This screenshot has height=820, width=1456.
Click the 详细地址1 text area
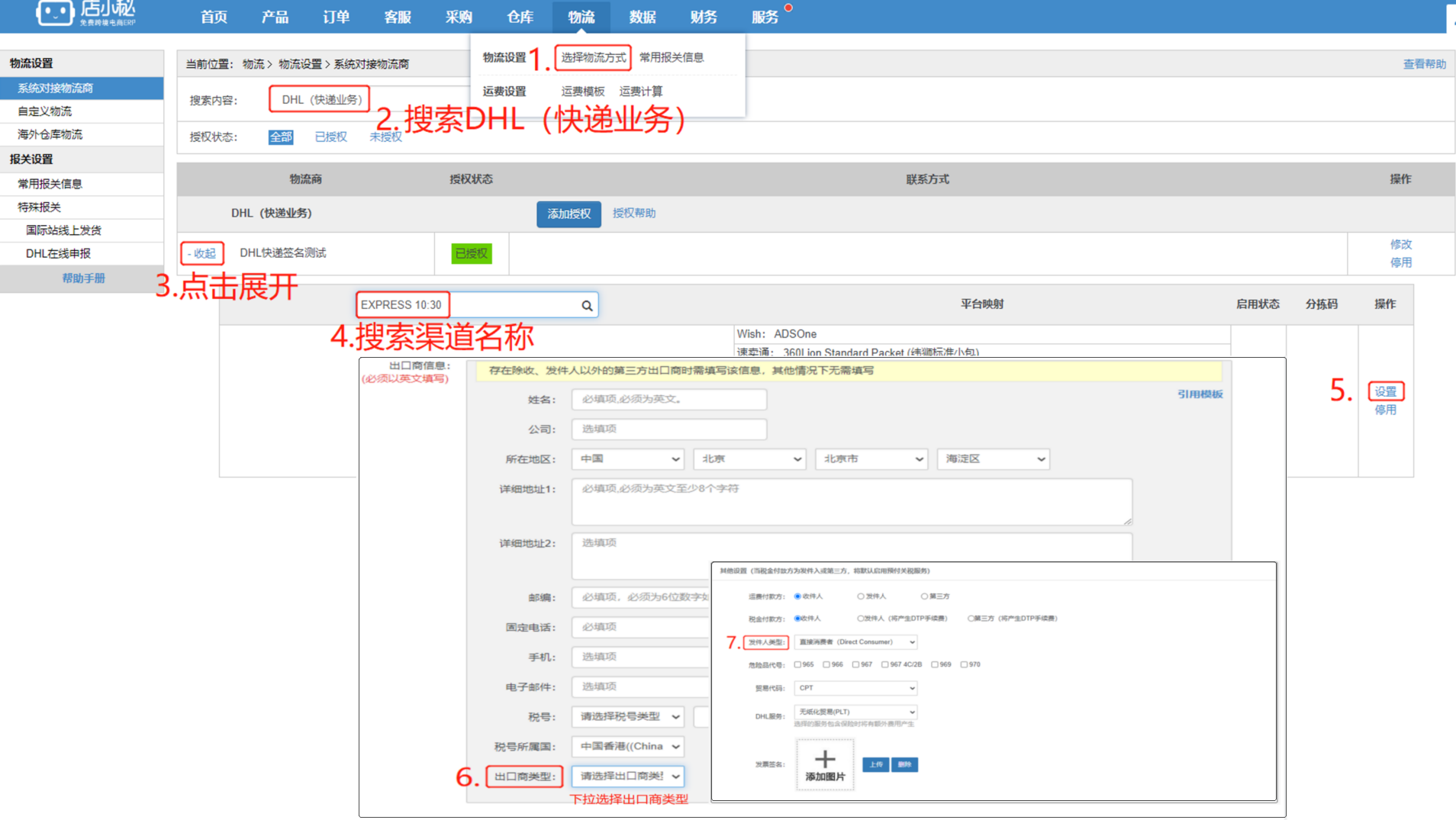(852, 501)
